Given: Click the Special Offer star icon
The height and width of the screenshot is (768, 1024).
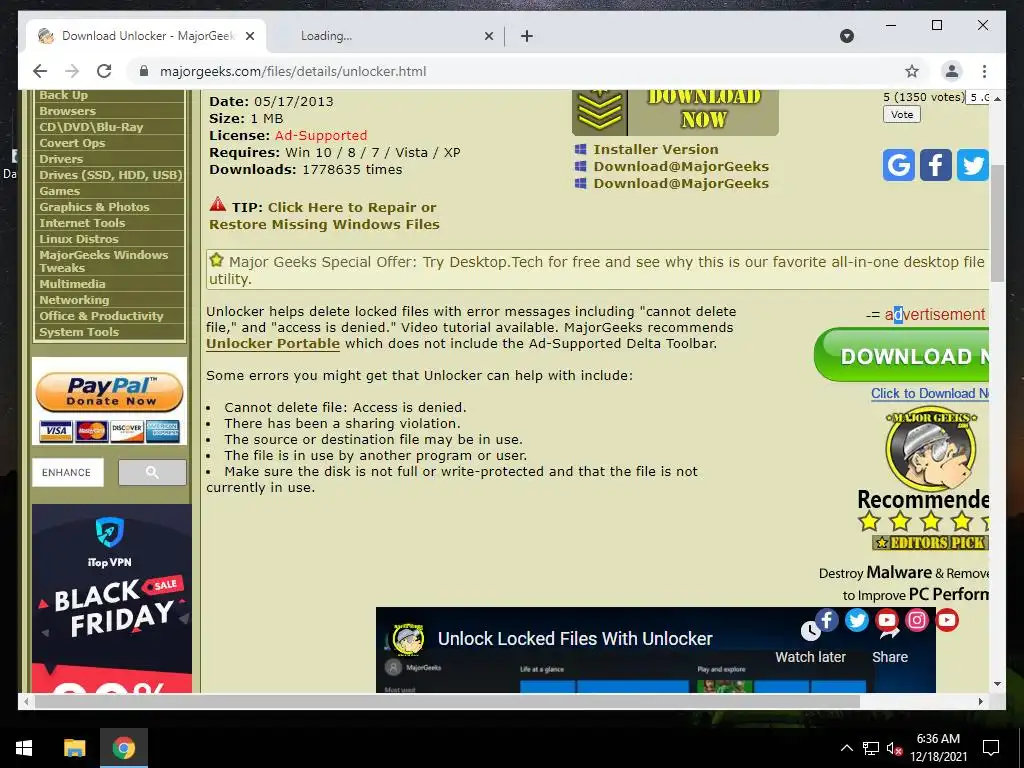Looking at the screenshot, I should click(216, 260).
